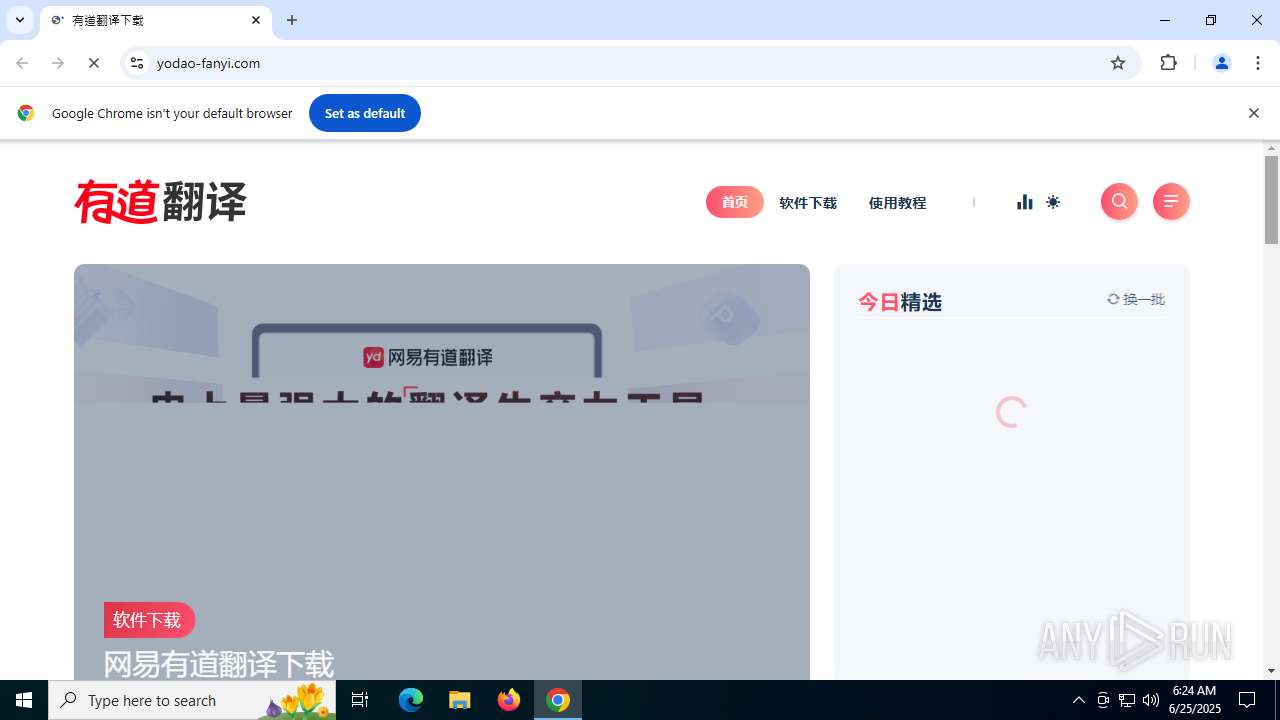Toggle the sun light-mode icon

(1053, 202)
